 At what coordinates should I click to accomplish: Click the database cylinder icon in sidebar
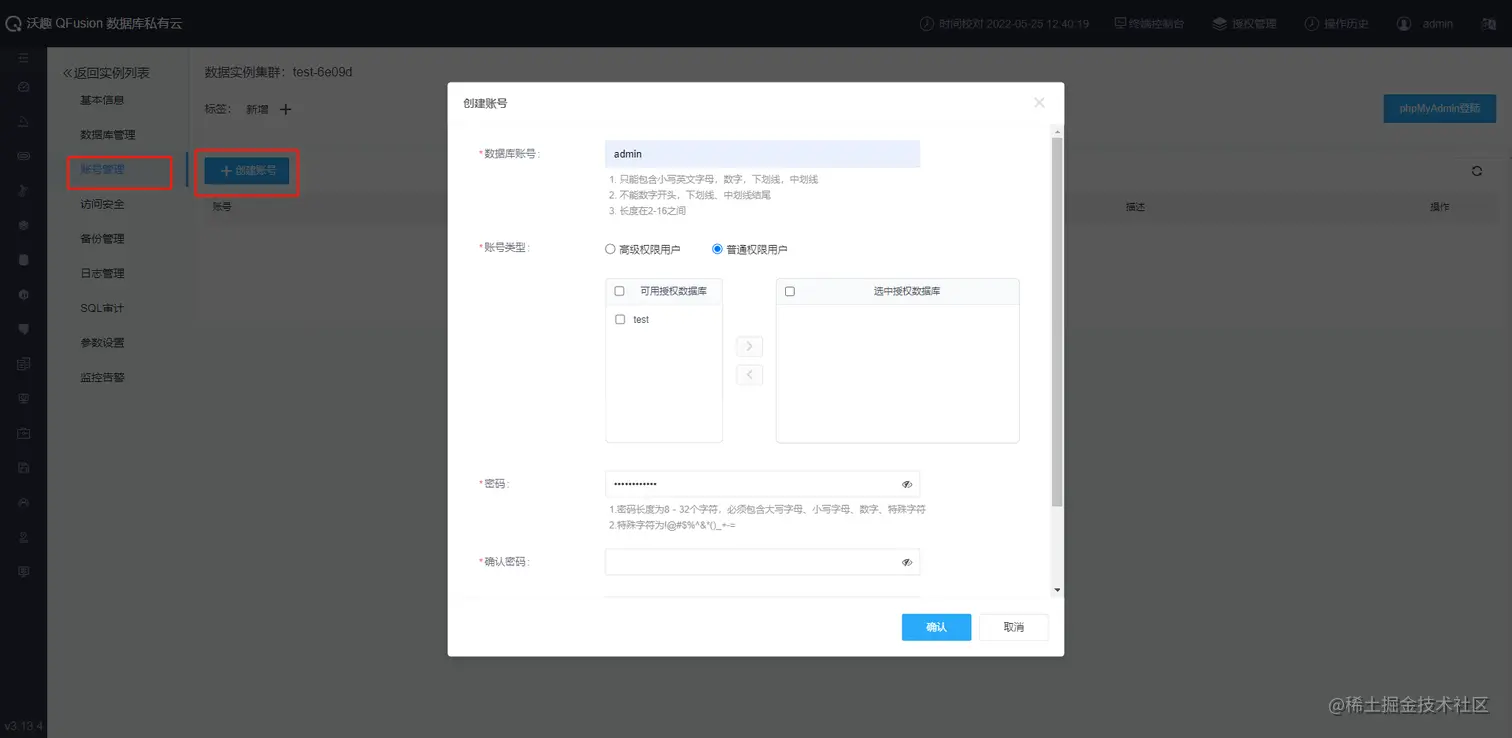click(23, 260)
